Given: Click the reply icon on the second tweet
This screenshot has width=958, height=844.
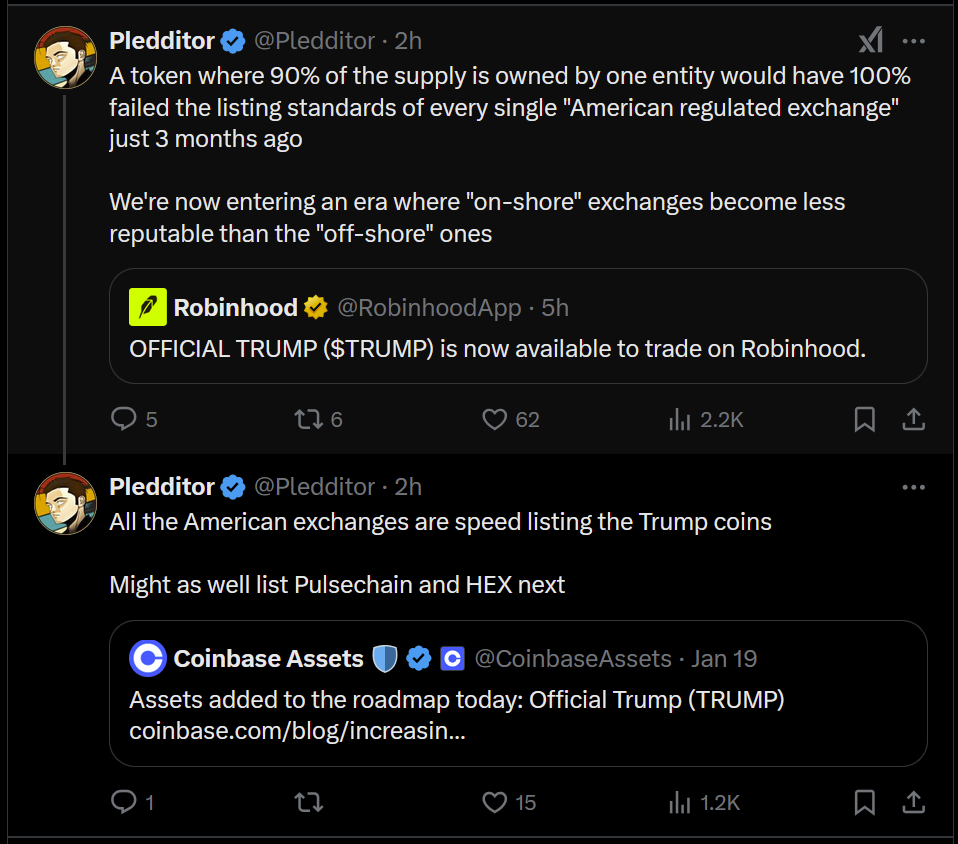Looking at the screenshot, I should pyautogui.click(x=122, y=802).
